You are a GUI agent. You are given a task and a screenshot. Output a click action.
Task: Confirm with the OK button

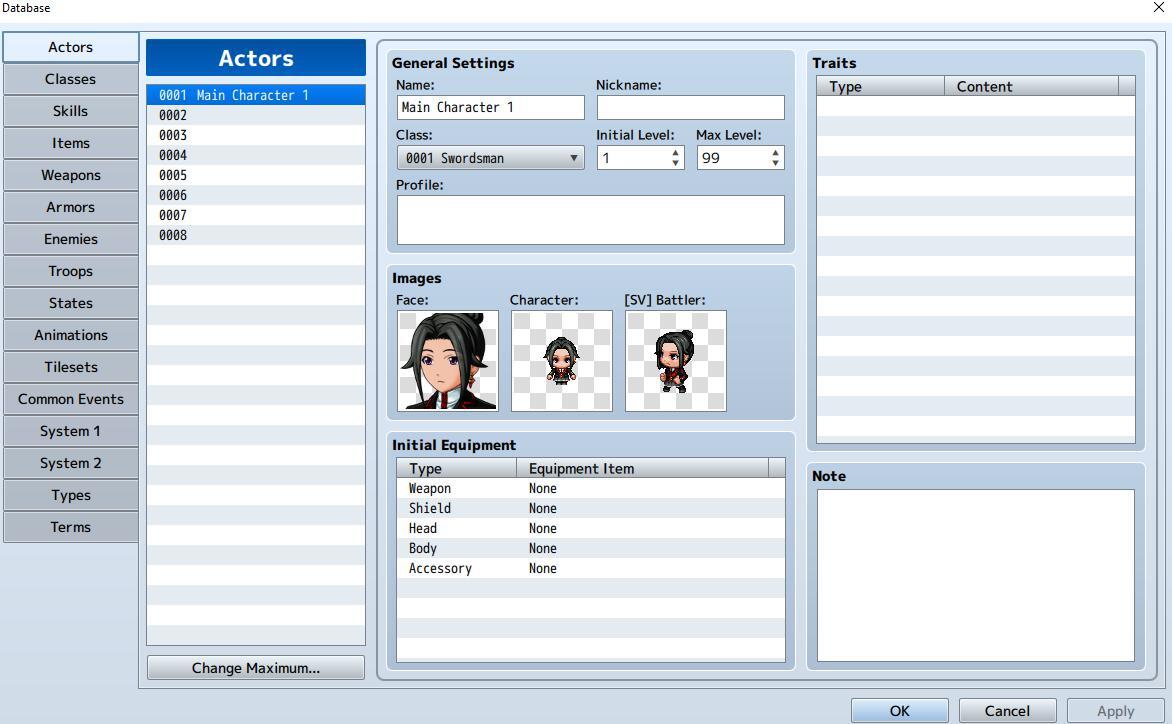899,711
